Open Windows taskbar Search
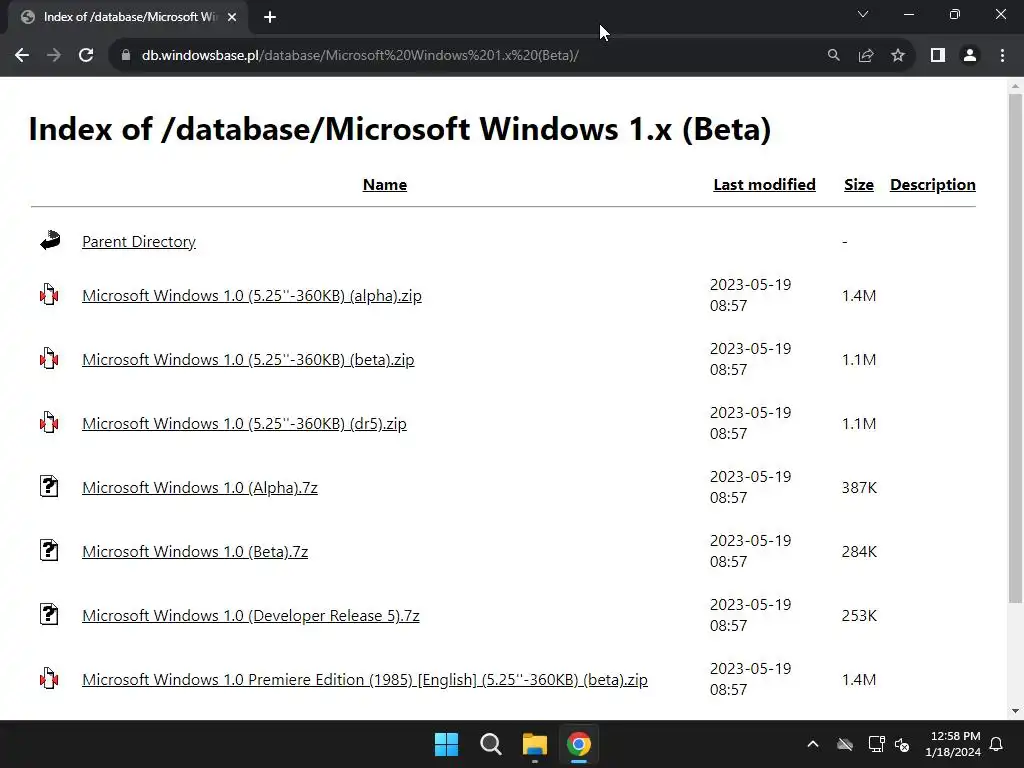 click(x=490, y=744)
